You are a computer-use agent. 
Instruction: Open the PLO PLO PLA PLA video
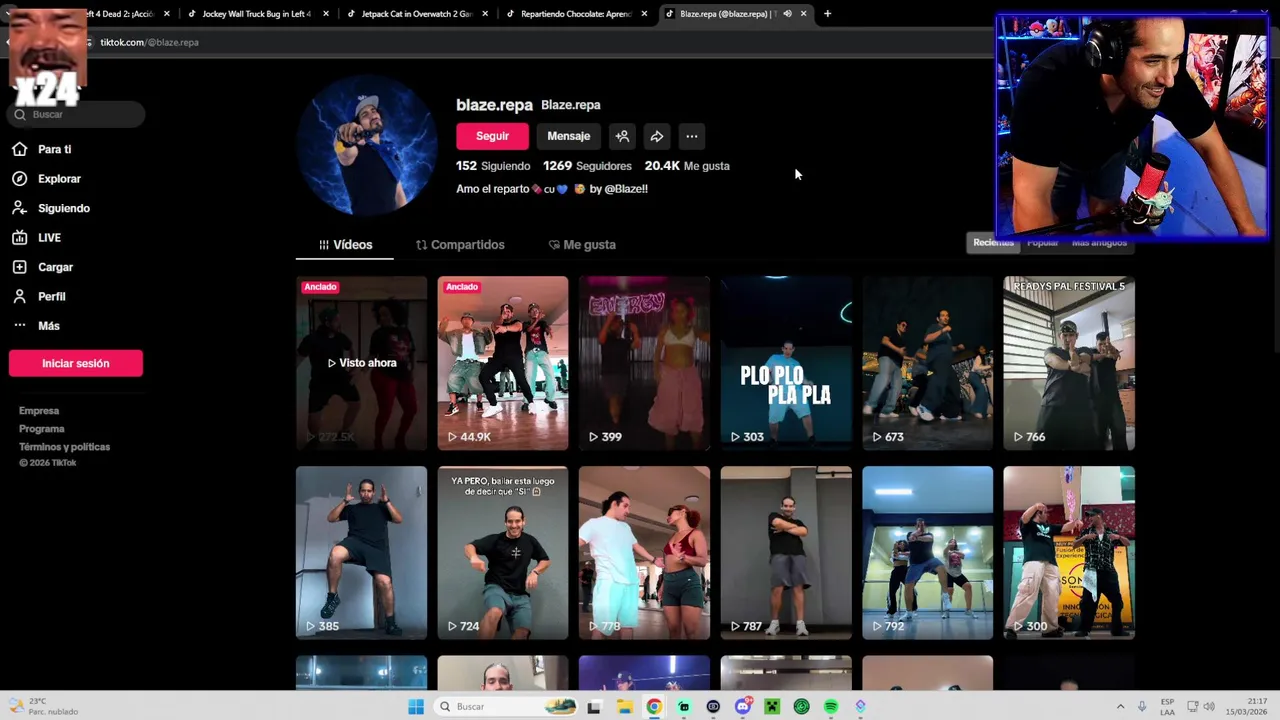[786, 363]
